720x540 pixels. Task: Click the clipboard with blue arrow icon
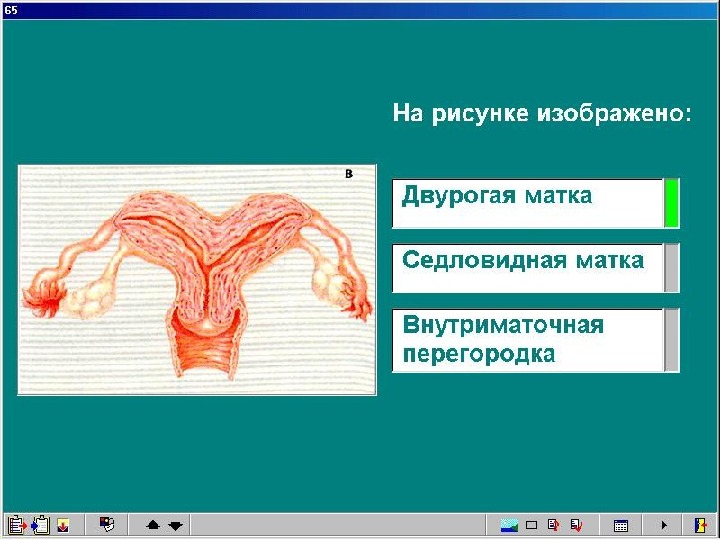pos(40,524)
